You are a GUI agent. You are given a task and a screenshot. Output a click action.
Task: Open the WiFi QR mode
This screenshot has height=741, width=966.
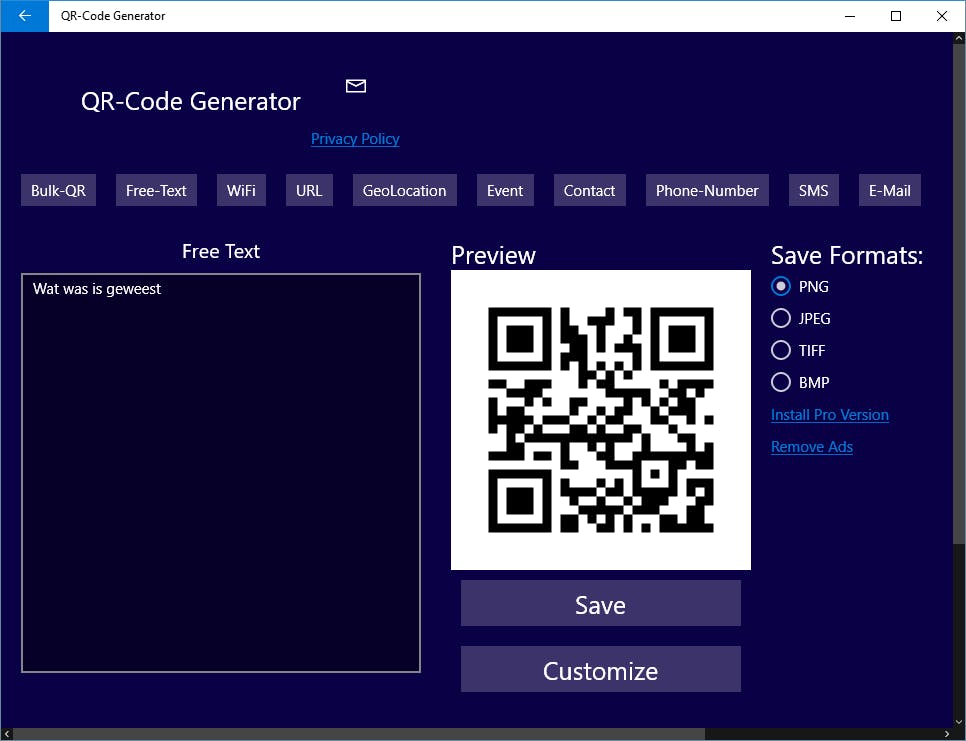pos(241,190)
